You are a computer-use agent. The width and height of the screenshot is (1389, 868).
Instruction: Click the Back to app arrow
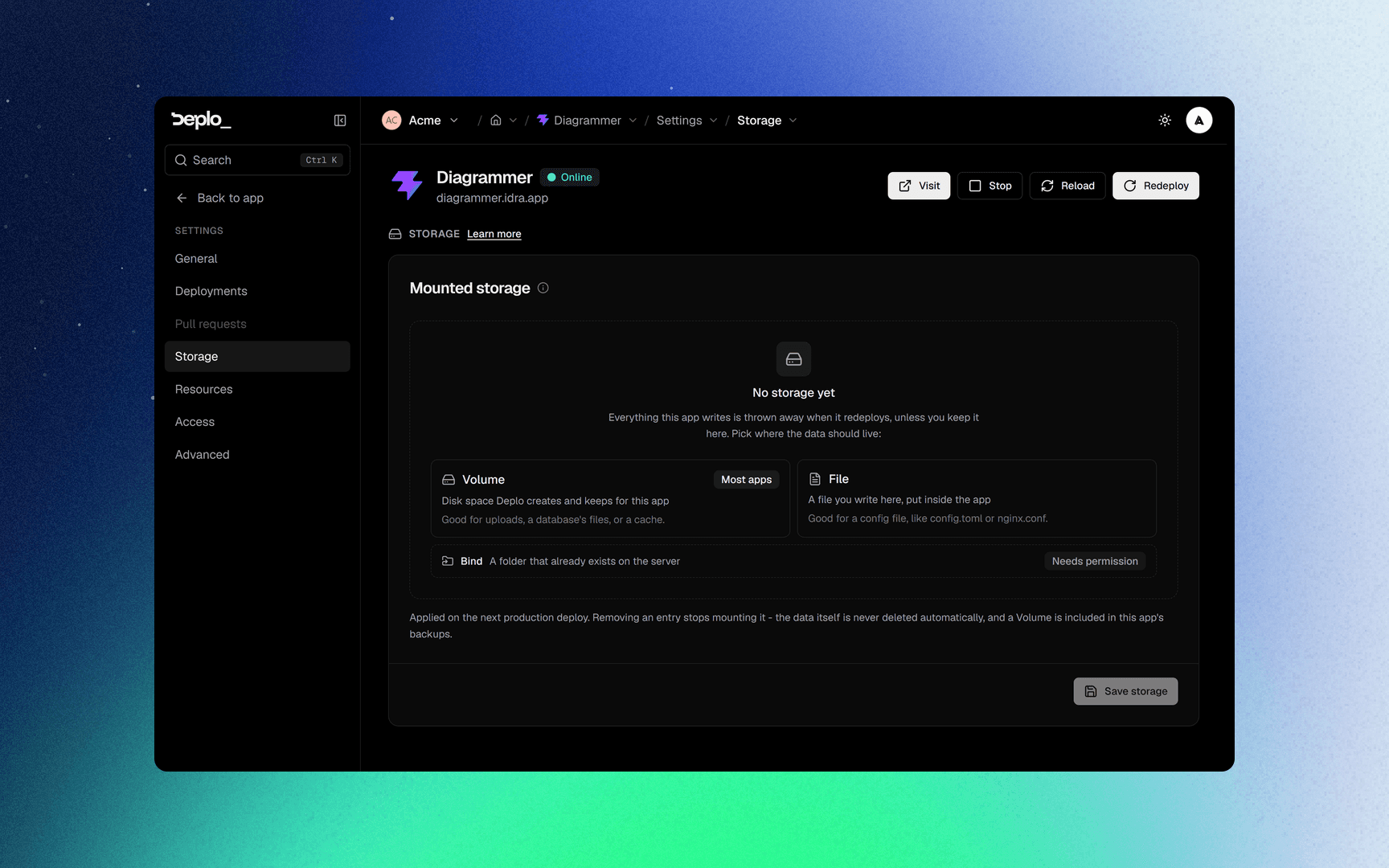point(182,198)
